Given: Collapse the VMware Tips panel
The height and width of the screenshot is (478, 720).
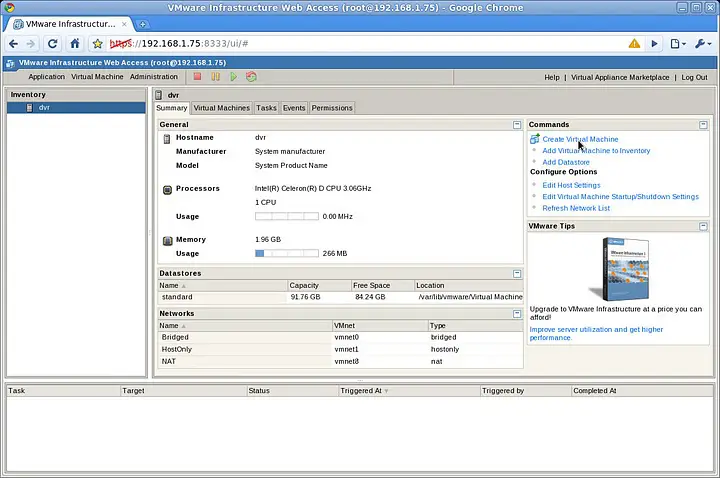Looking at the screenshot, I should pyautogui.click(x=703, y=226).
